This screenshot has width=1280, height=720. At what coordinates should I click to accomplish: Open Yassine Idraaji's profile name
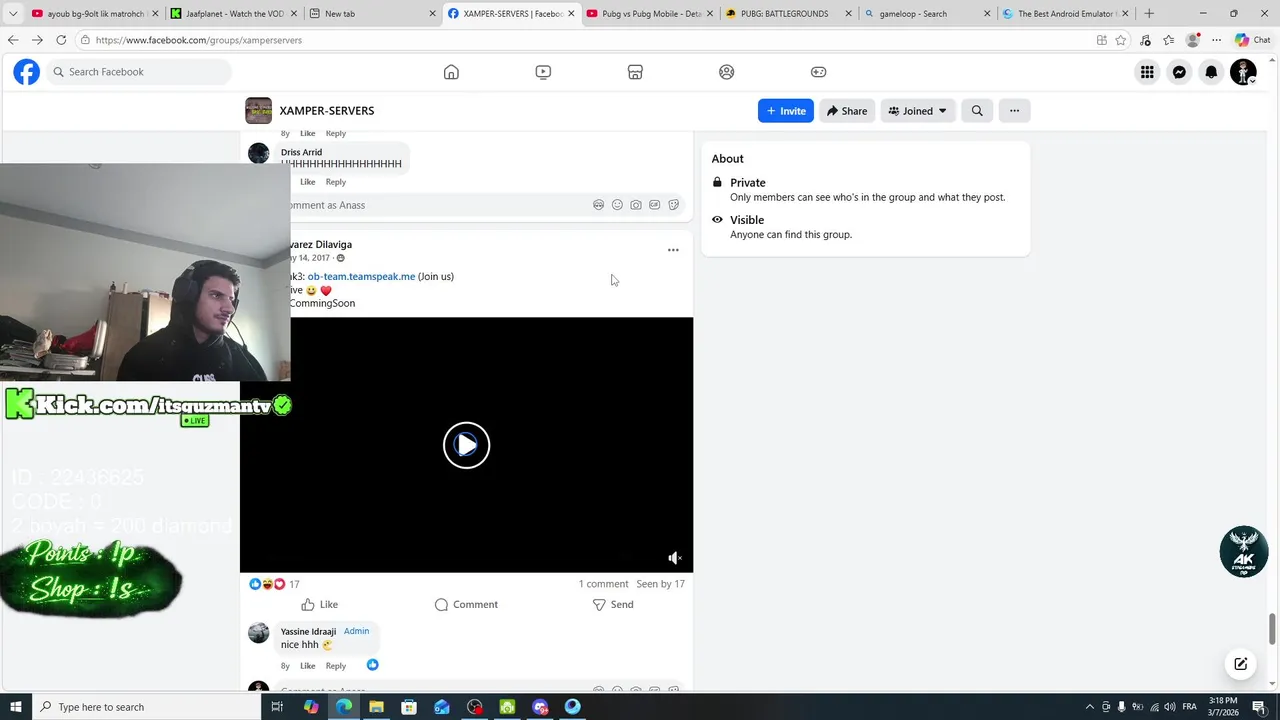[x=308, y=631]
